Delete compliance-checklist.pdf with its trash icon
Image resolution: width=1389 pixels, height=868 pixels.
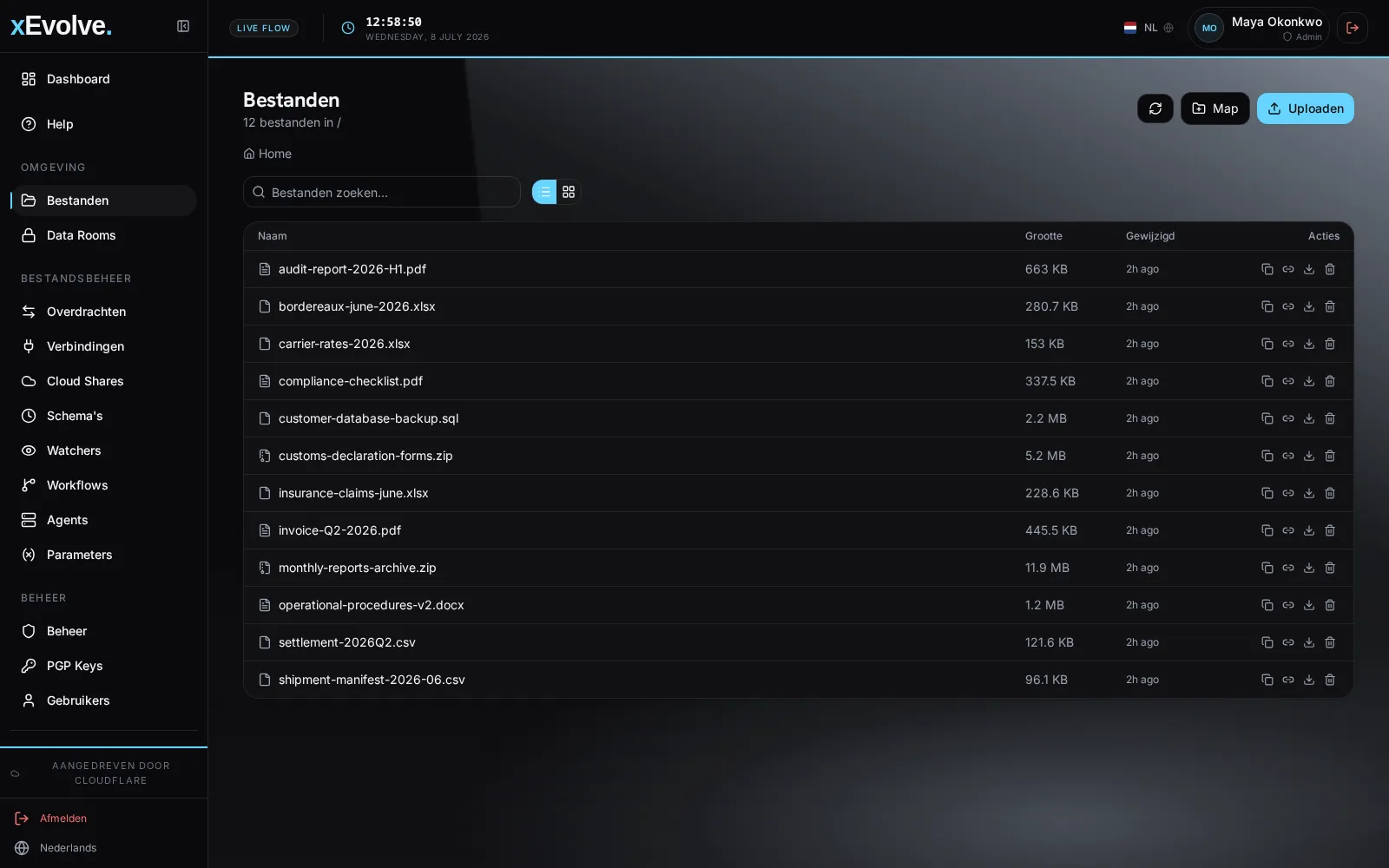1330,381
